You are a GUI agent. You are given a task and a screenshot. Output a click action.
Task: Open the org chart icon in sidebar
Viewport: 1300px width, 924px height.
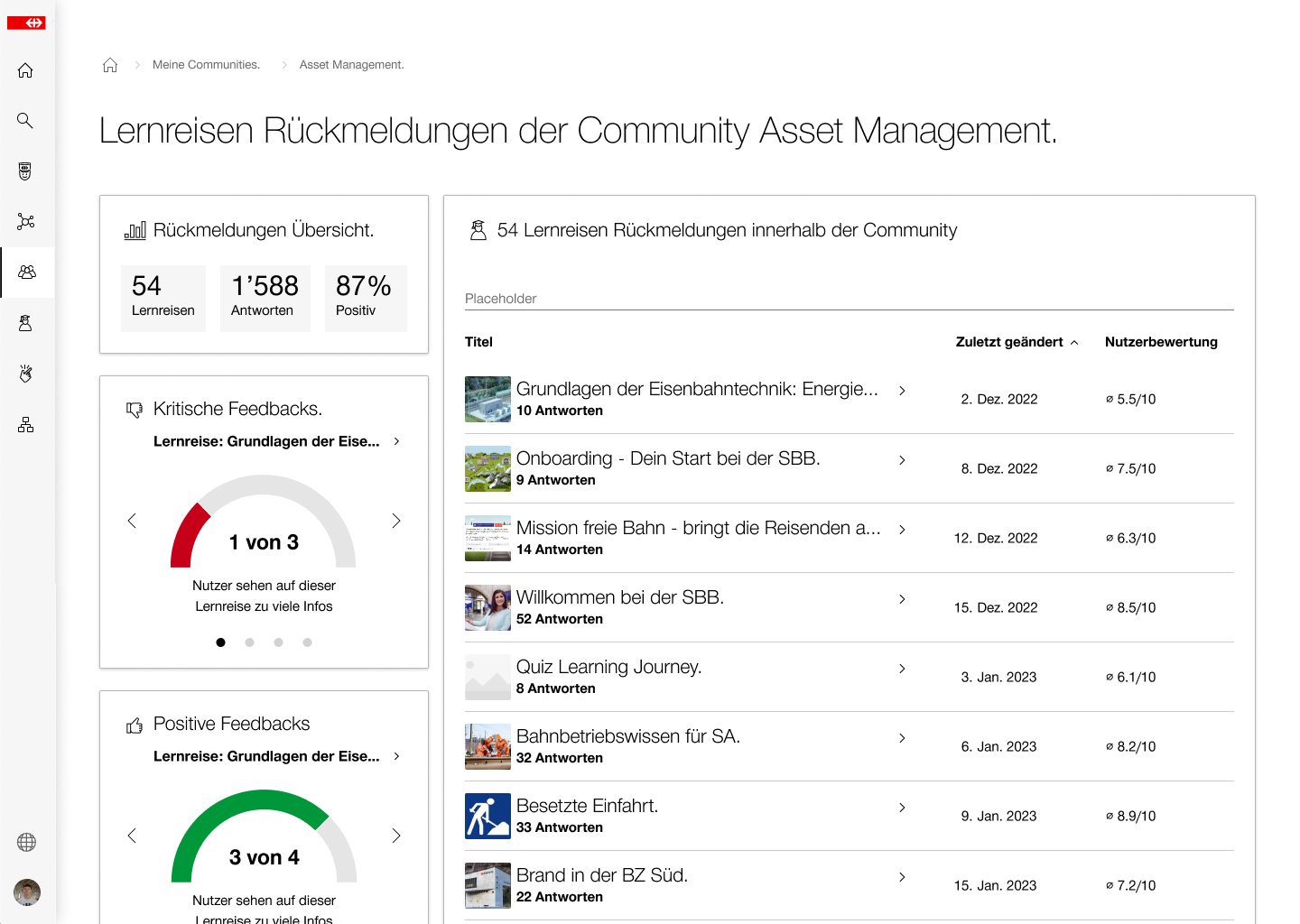click(x=25, y=425)
